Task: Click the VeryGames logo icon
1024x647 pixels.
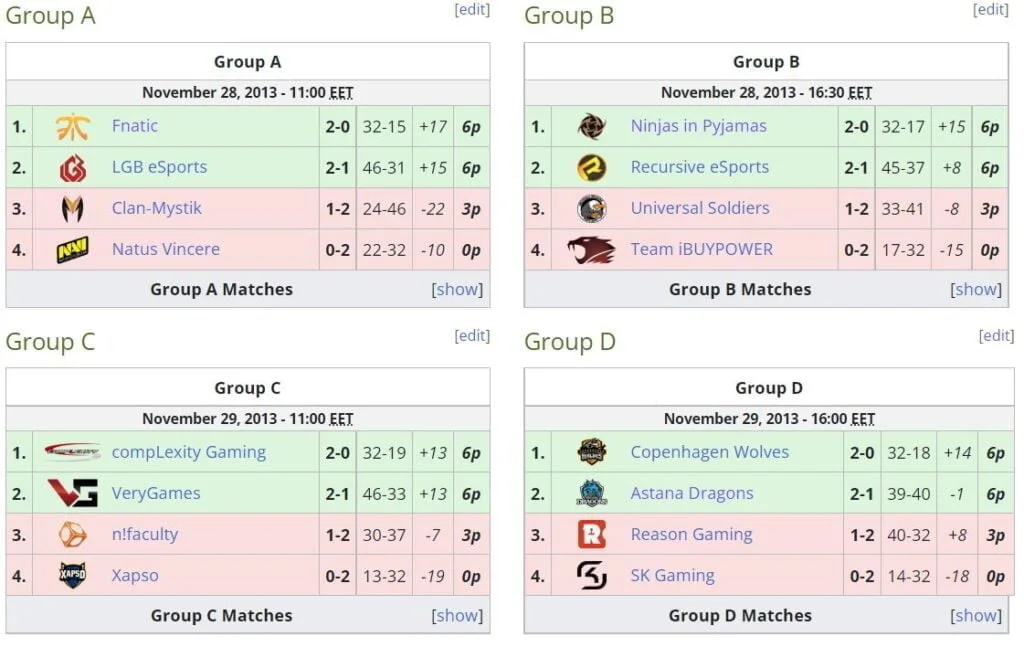Action: [x=72, y=493]
